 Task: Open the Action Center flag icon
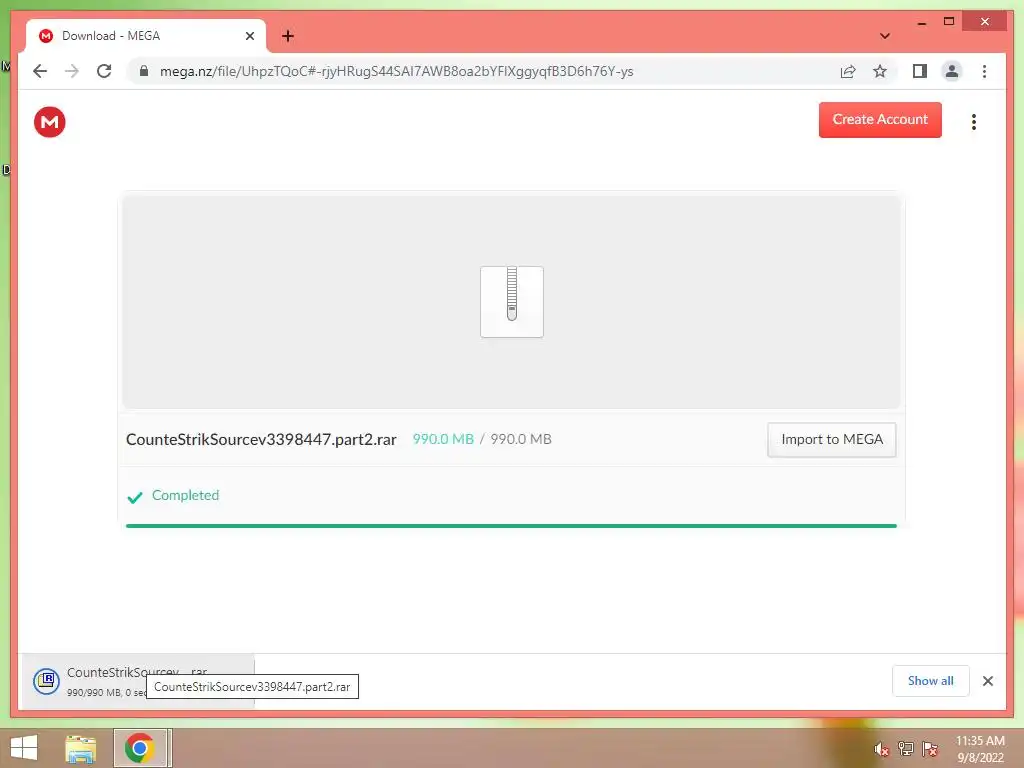tap(930, 749)
